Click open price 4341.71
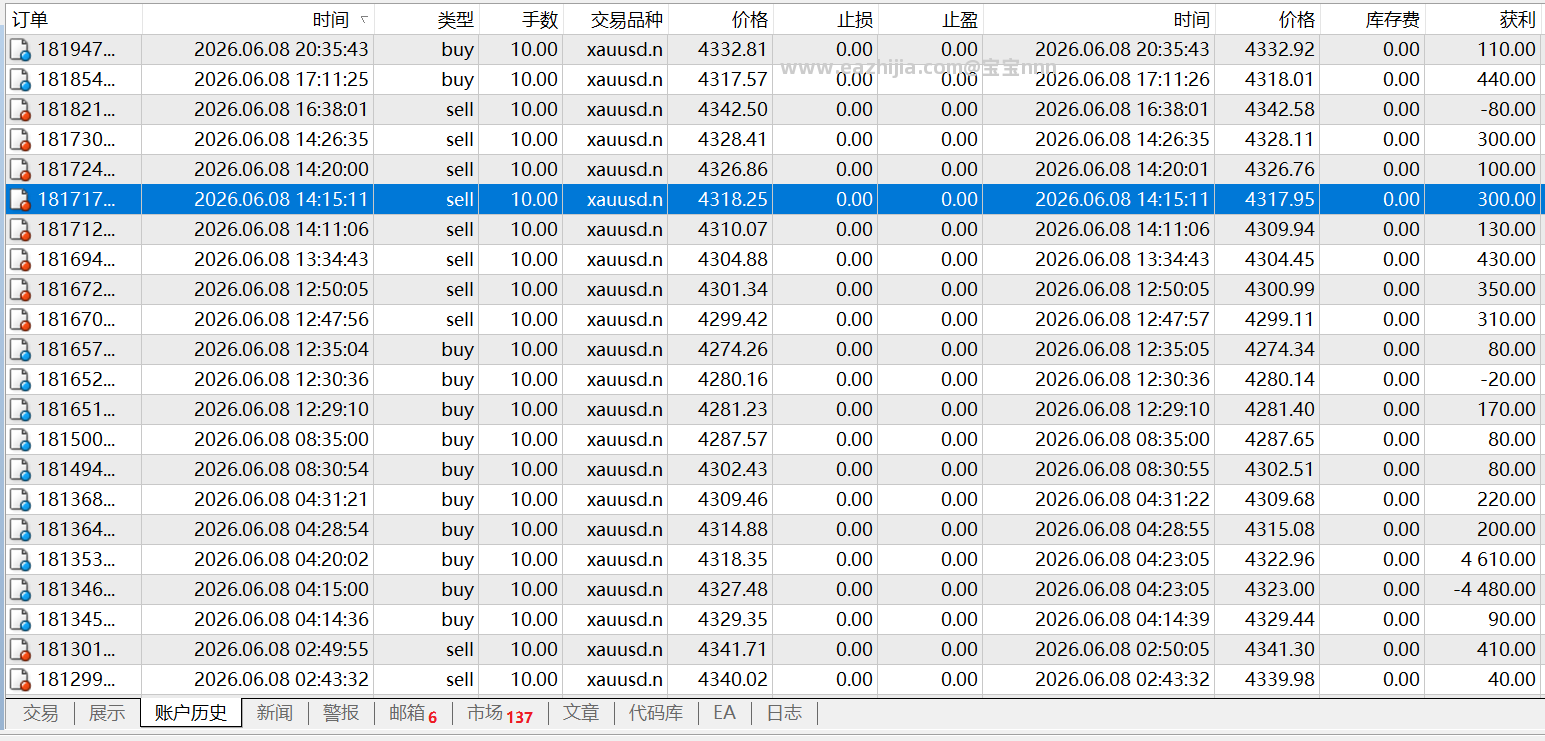The width and height of the screenshot is (1545, 741). tap(733, 650)
